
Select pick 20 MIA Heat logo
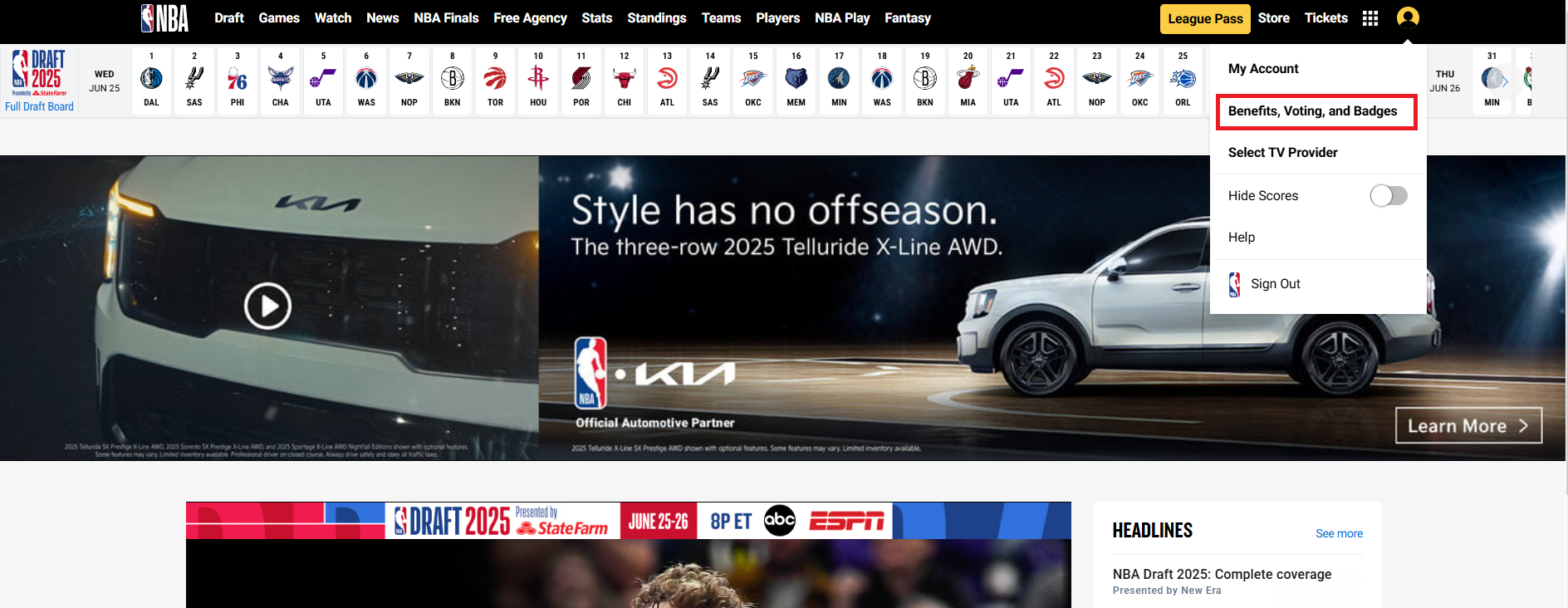coord(968,78)
